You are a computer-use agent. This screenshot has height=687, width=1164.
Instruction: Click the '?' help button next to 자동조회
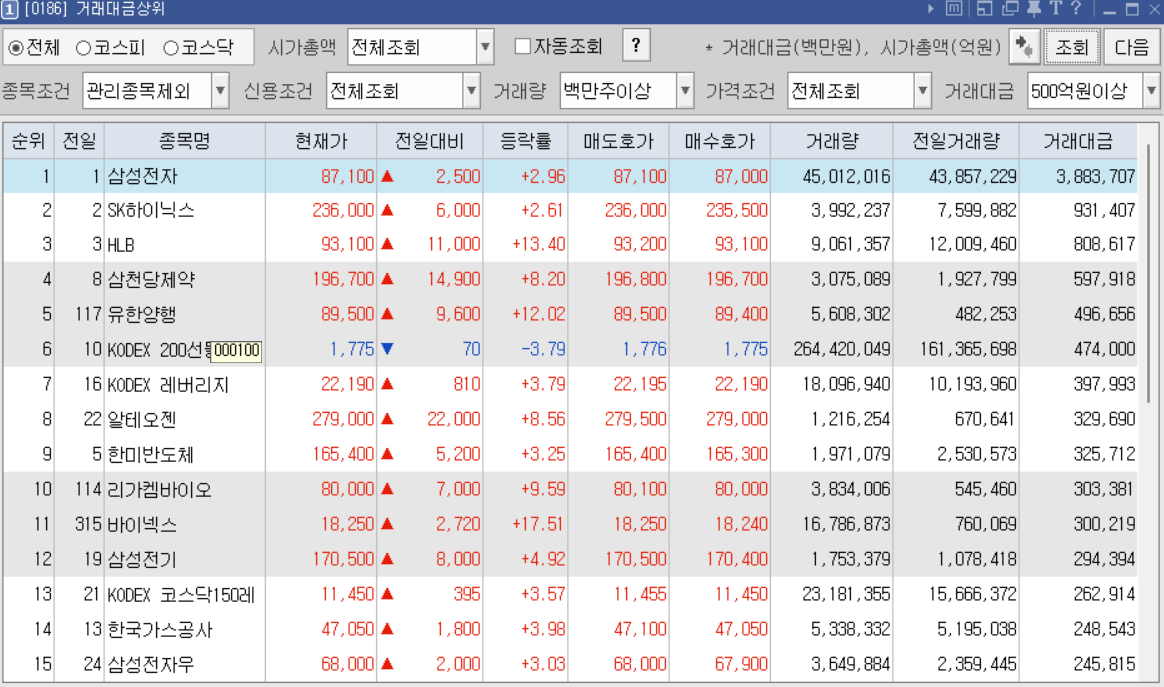coord(636,46)
